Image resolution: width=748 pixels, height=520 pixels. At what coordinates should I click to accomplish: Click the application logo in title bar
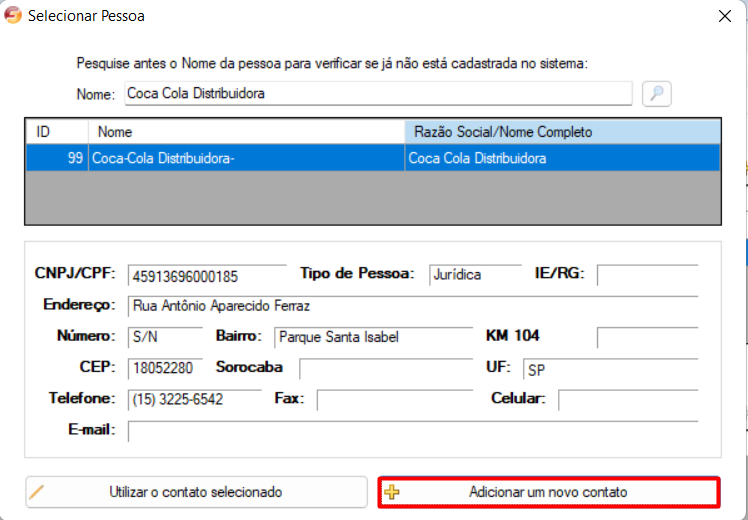(13, 15)
